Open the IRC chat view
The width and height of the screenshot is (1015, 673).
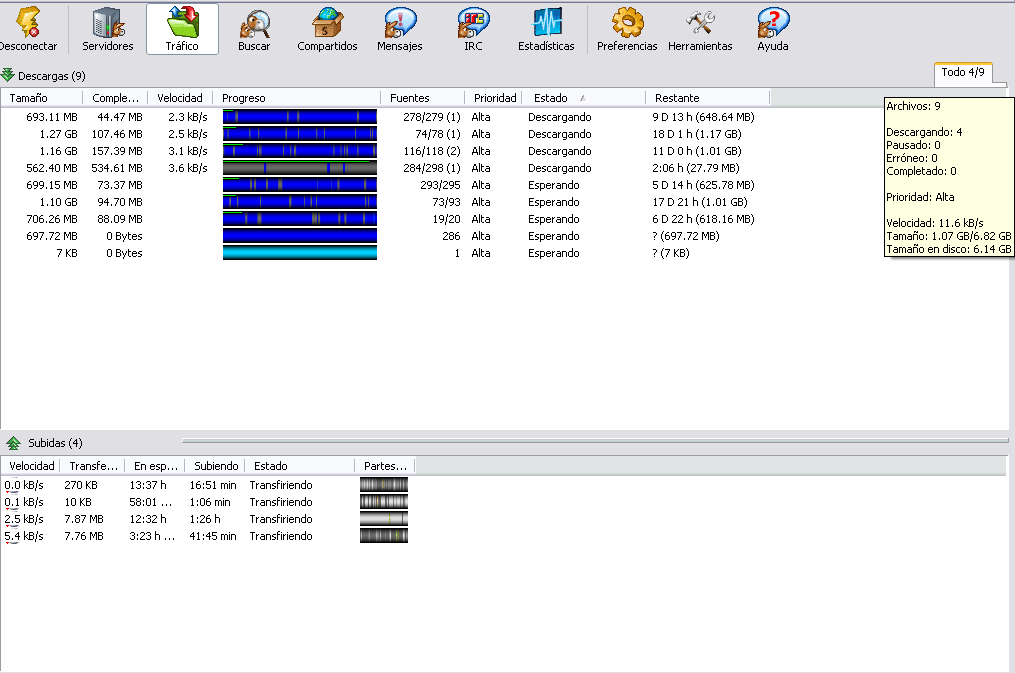473,29
